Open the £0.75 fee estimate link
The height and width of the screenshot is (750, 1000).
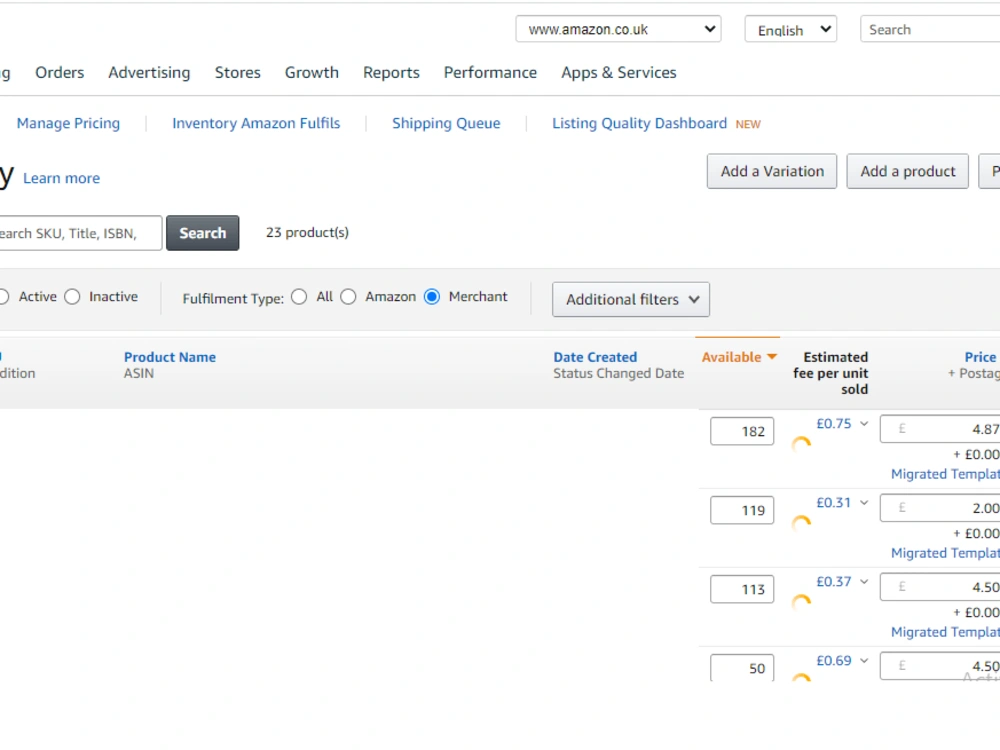point(834,423)
